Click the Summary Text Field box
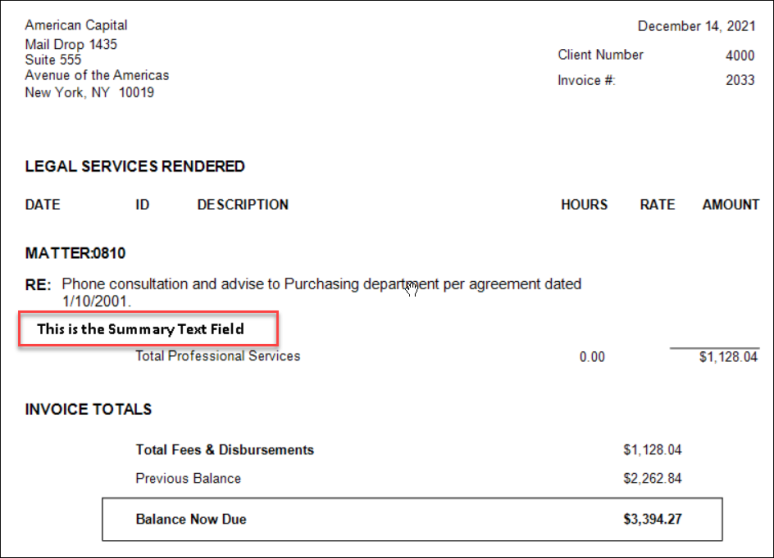Image resolution: width=774 pixels, height=558 pixels. coord(147,329)
